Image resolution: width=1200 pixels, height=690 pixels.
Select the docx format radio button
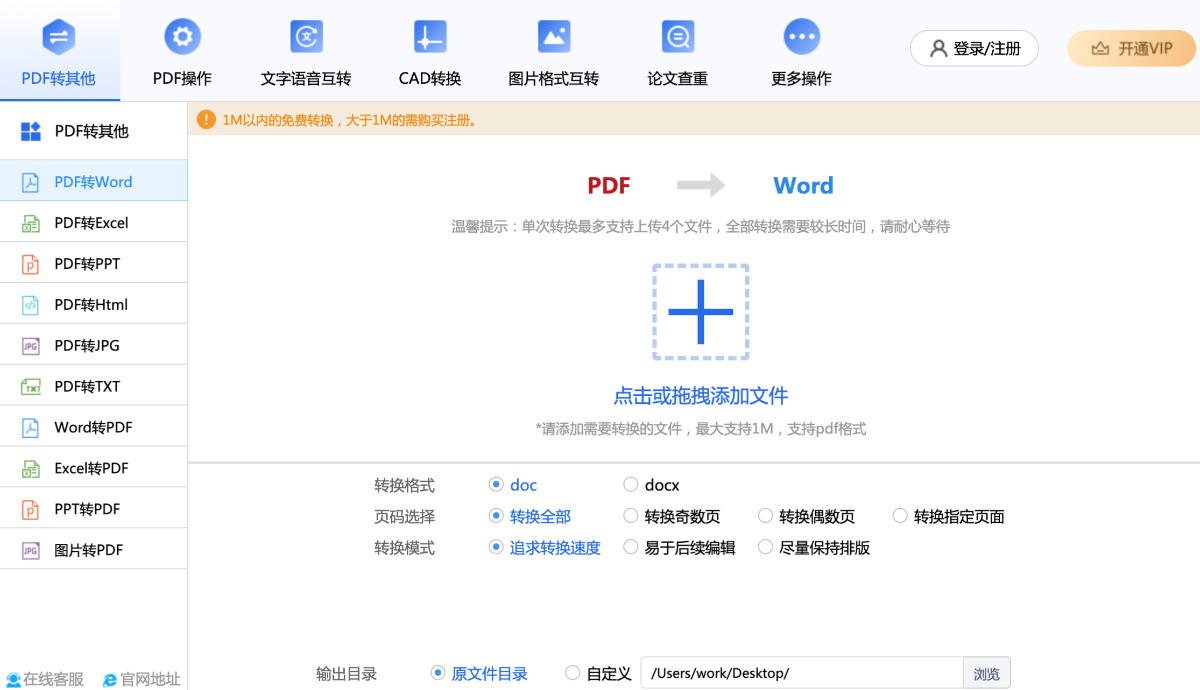coord(630,485)
